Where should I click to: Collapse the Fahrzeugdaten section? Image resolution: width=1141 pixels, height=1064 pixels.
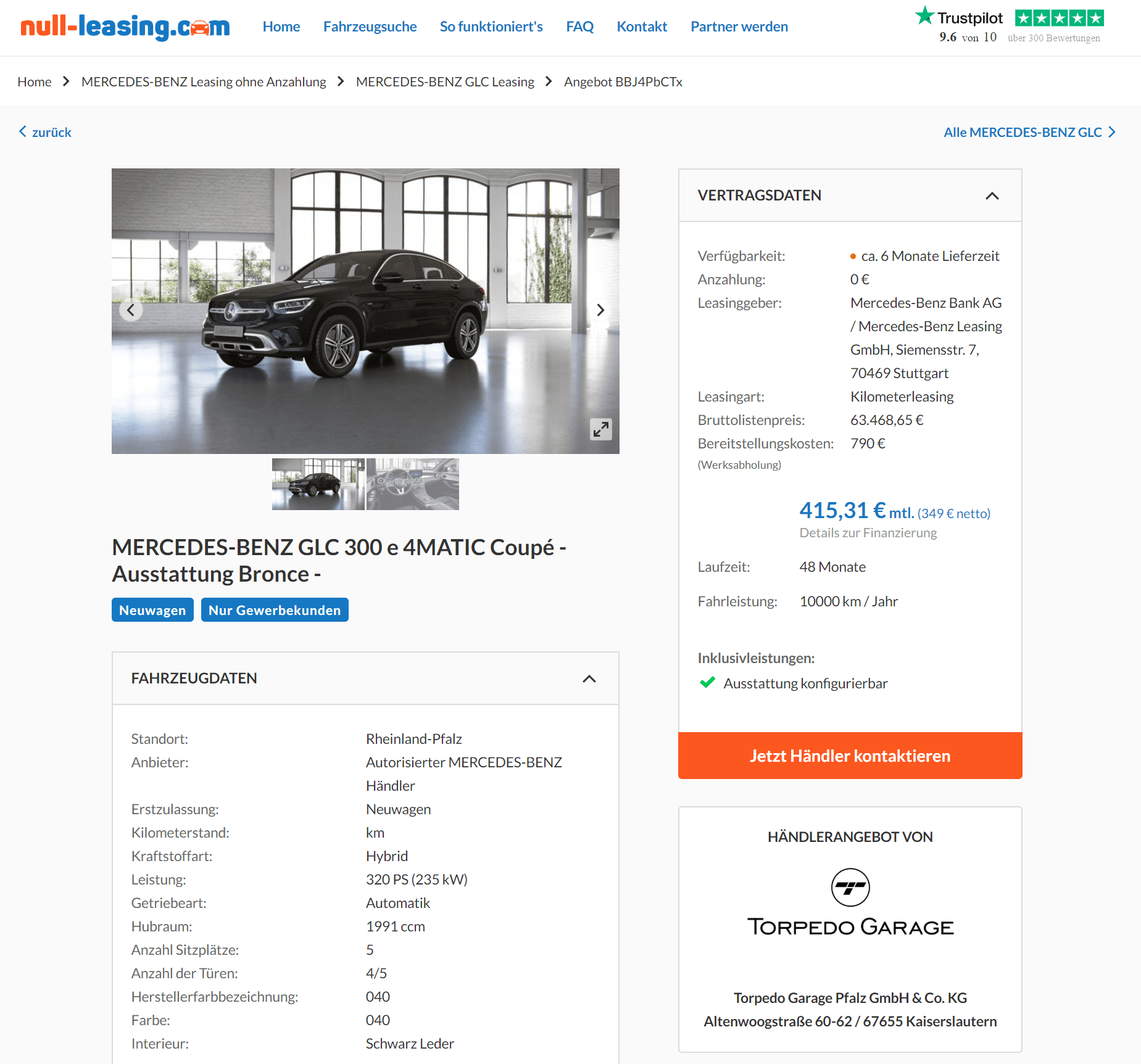[589, 678]
